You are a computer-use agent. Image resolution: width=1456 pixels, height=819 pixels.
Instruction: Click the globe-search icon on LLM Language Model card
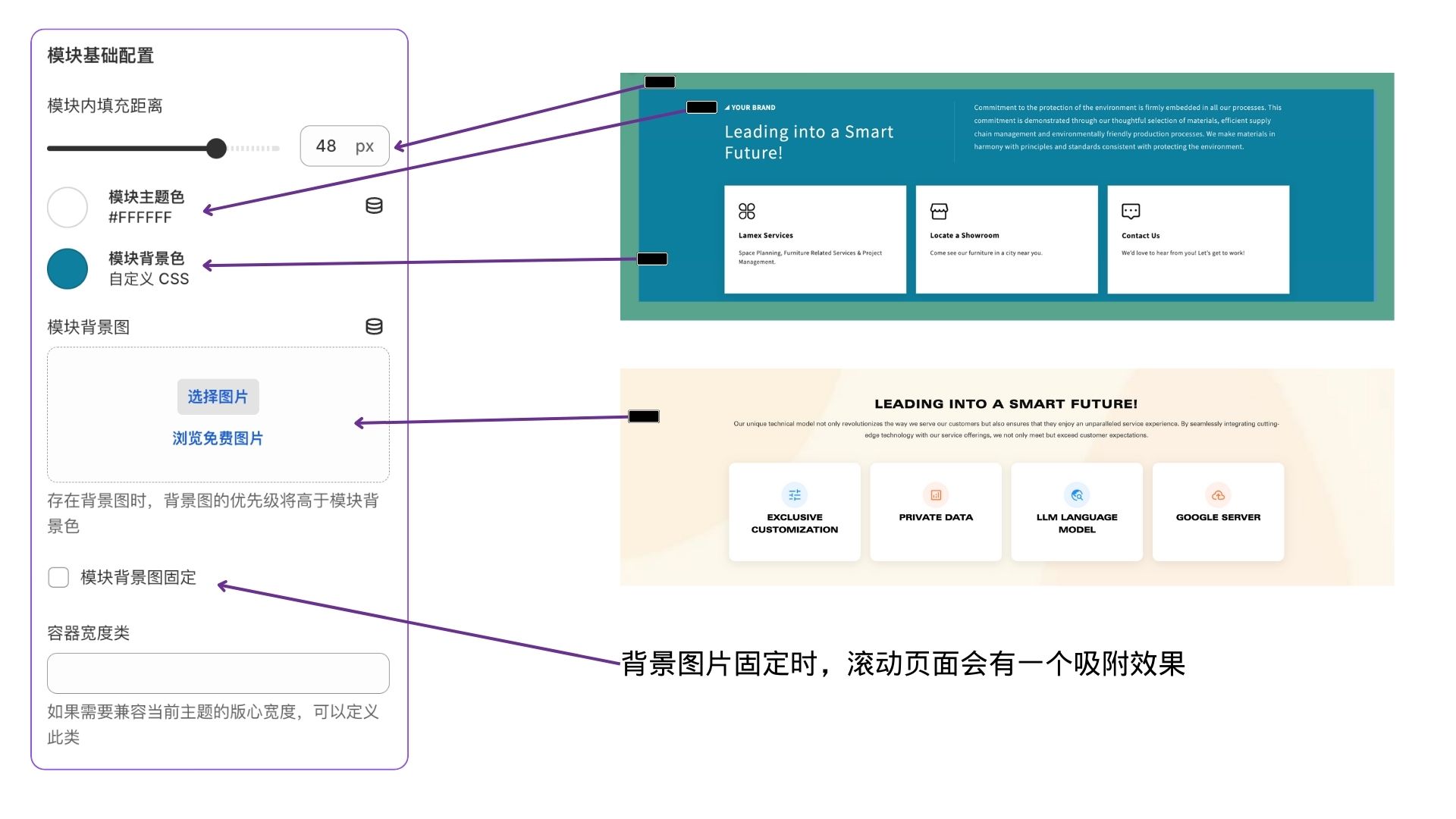1077,494
